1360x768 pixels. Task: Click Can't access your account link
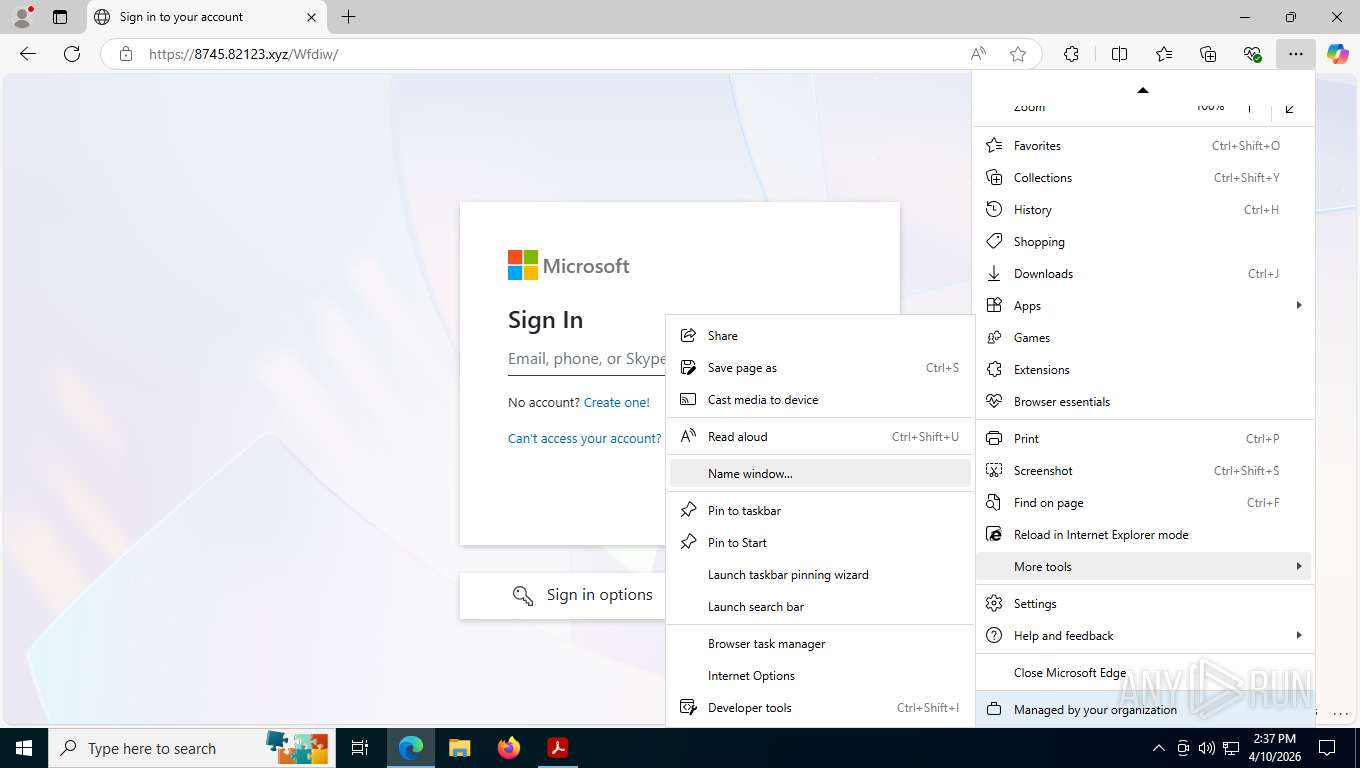point(584,439)
